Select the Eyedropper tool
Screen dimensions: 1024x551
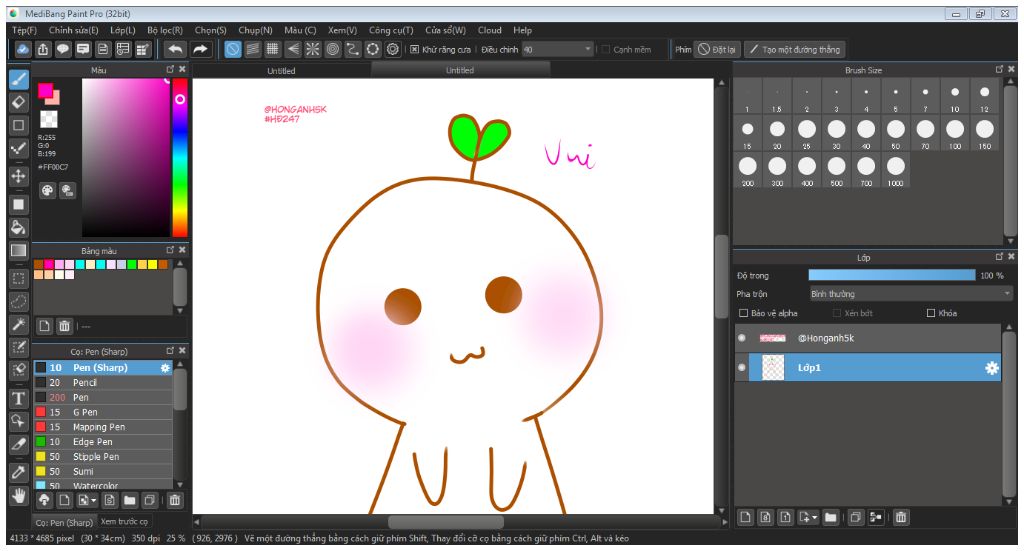pos(18,471)
